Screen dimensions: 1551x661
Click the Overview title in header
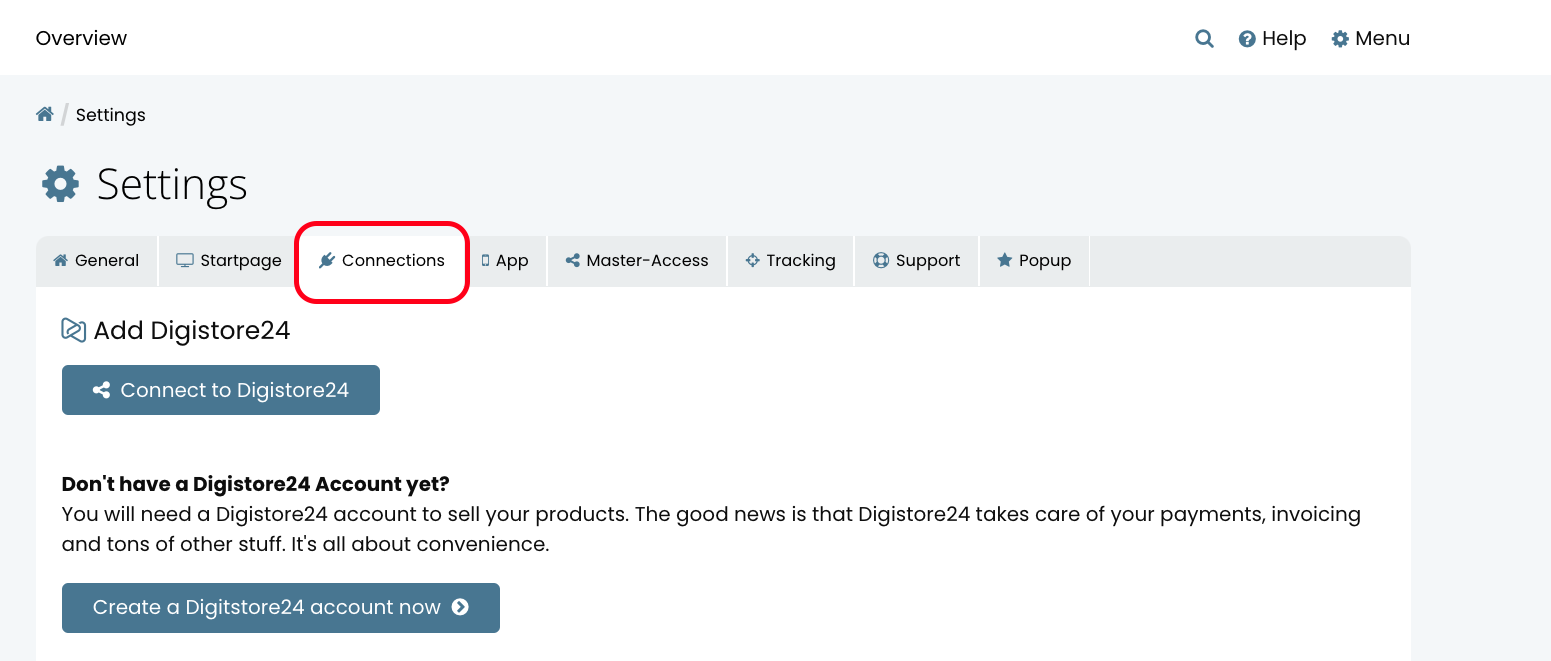pos(81,39)
